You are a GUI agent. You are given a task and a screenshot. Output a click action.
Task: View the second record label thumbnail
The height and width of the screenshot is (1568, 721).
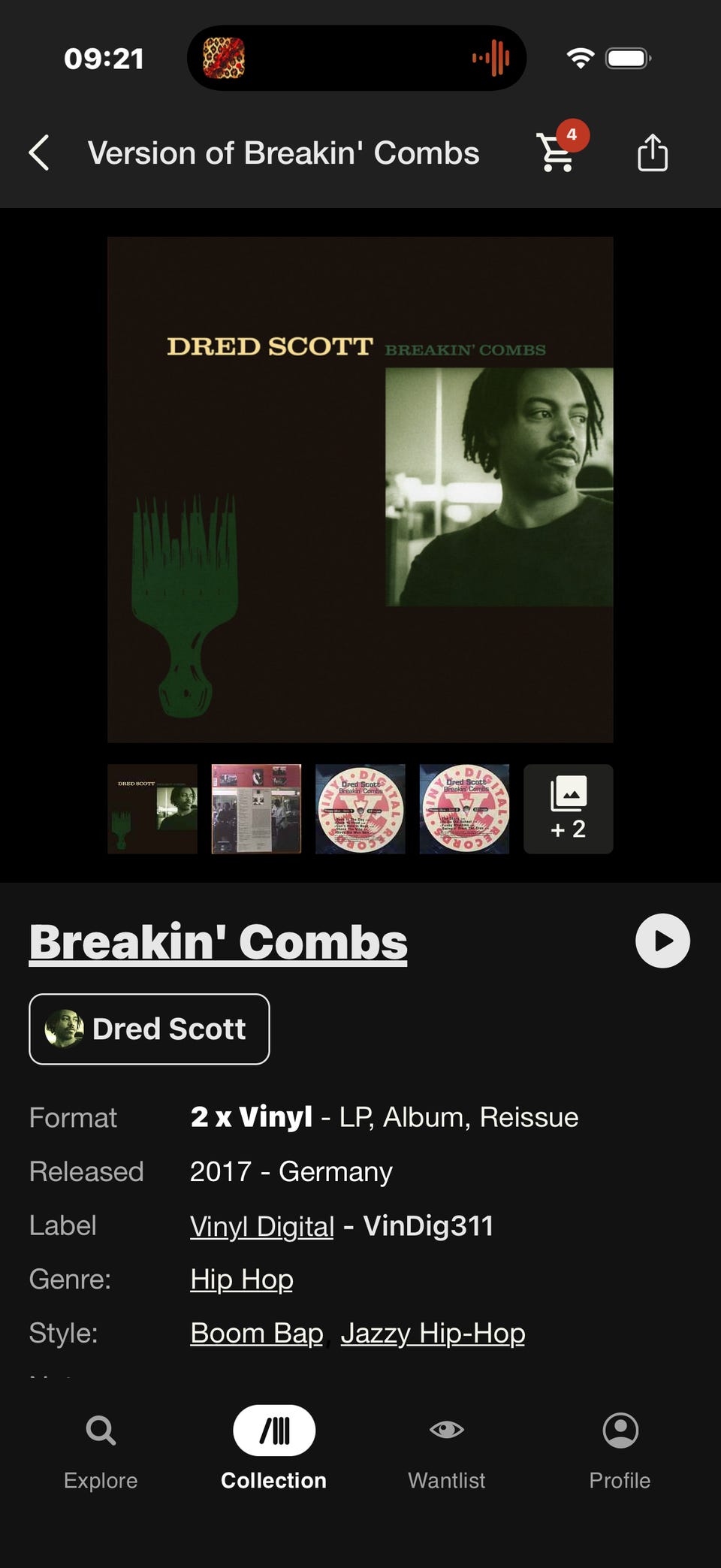pos(464,809)
